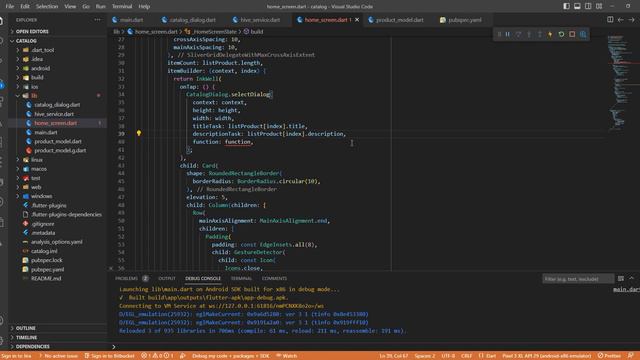
Task: Expand the build folder
Action: click(37, 77)
